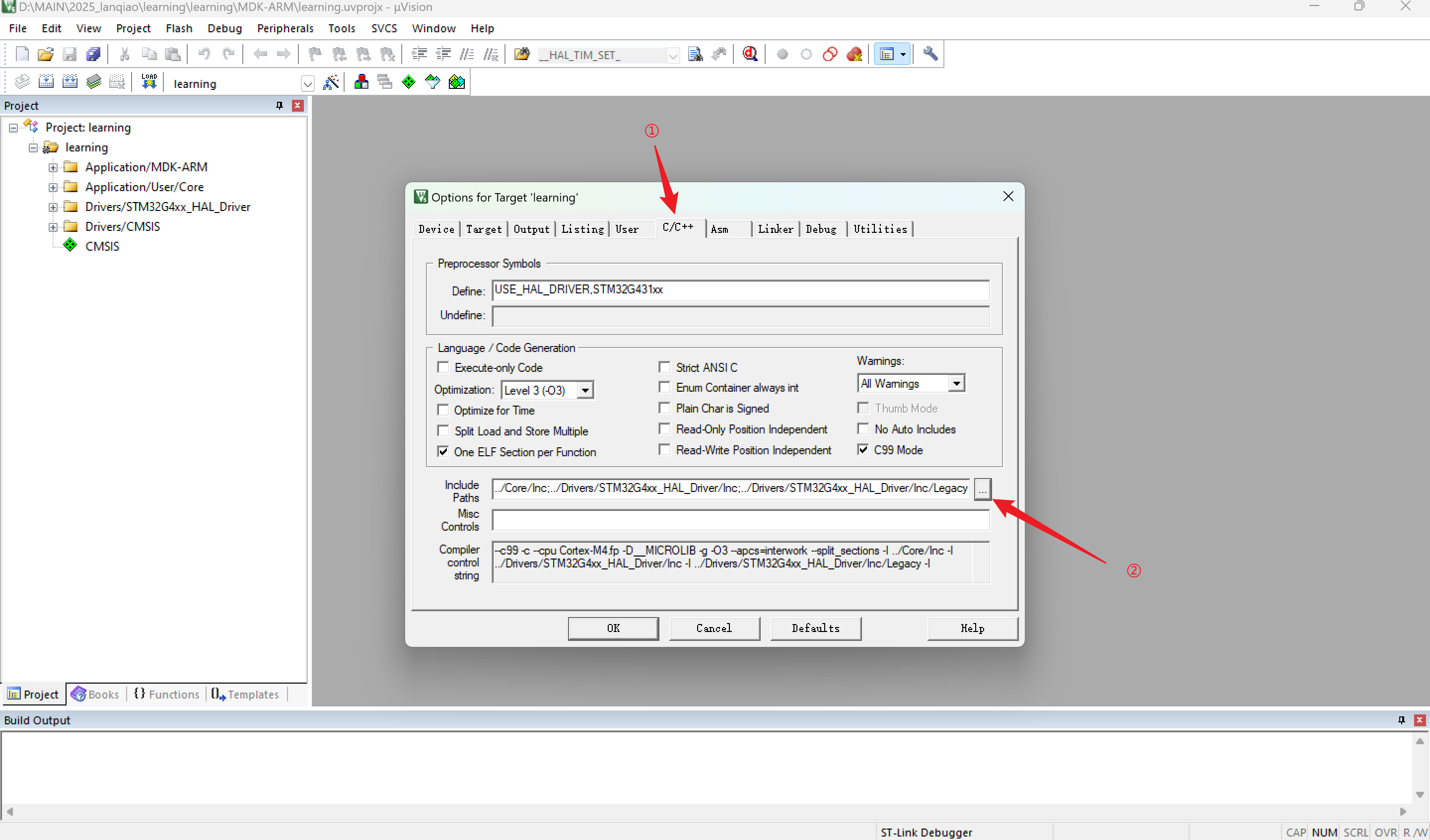Expand the Drivers/CMSIS folder in project tree

point(53,226)
